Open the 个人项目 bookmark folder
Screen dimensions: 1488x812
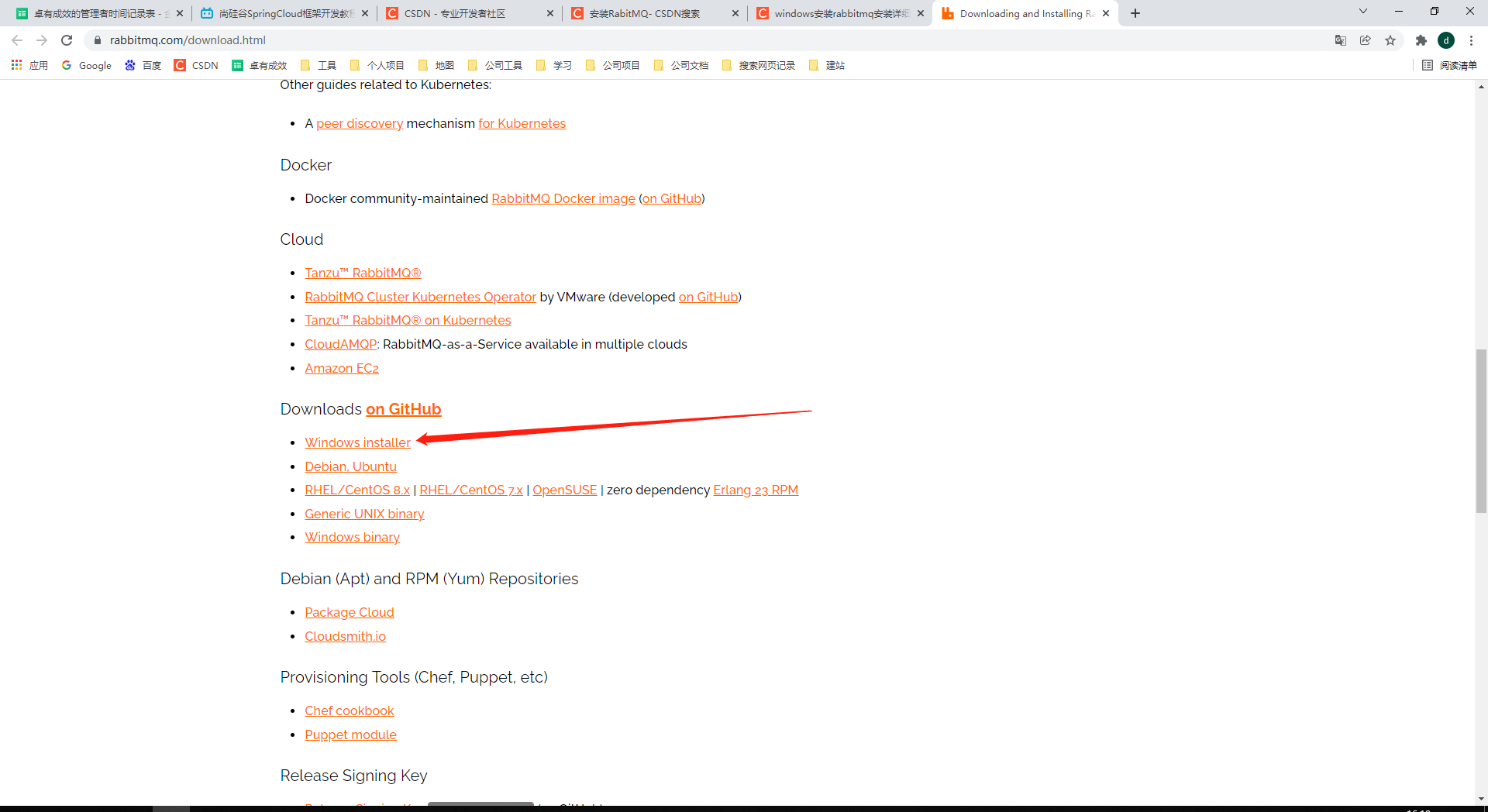click(377, 65)
